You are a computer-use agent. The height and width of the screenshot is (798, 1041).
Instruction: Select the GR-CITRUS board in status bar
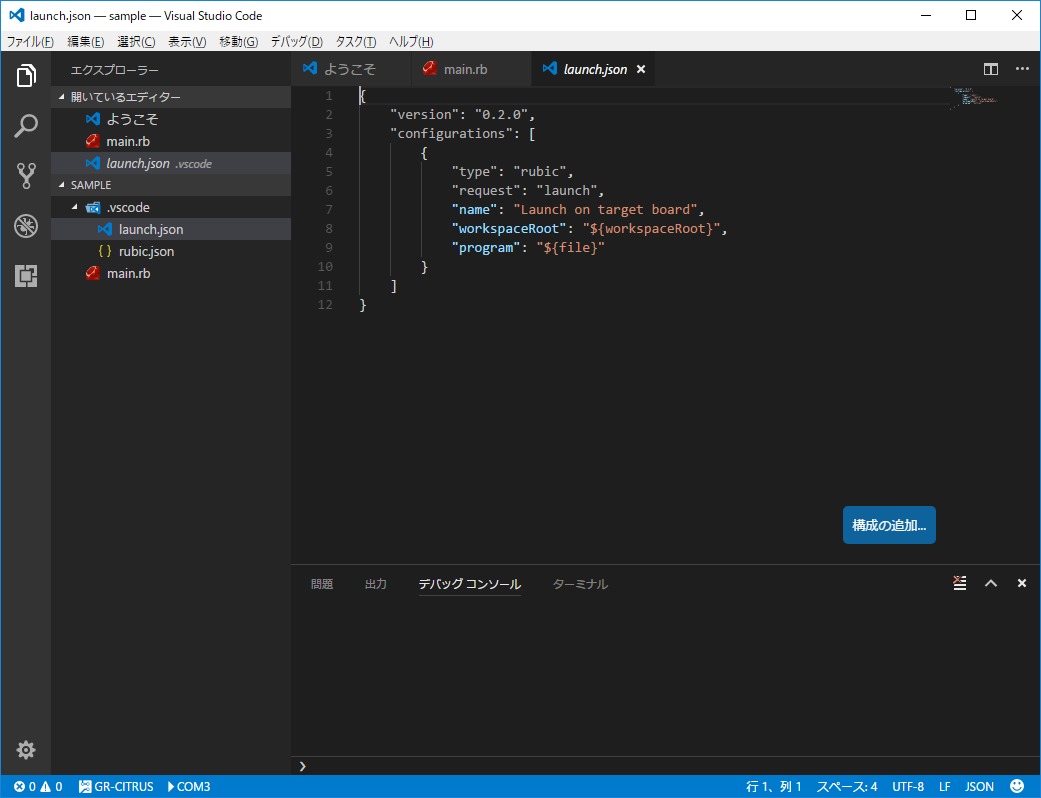116,787
